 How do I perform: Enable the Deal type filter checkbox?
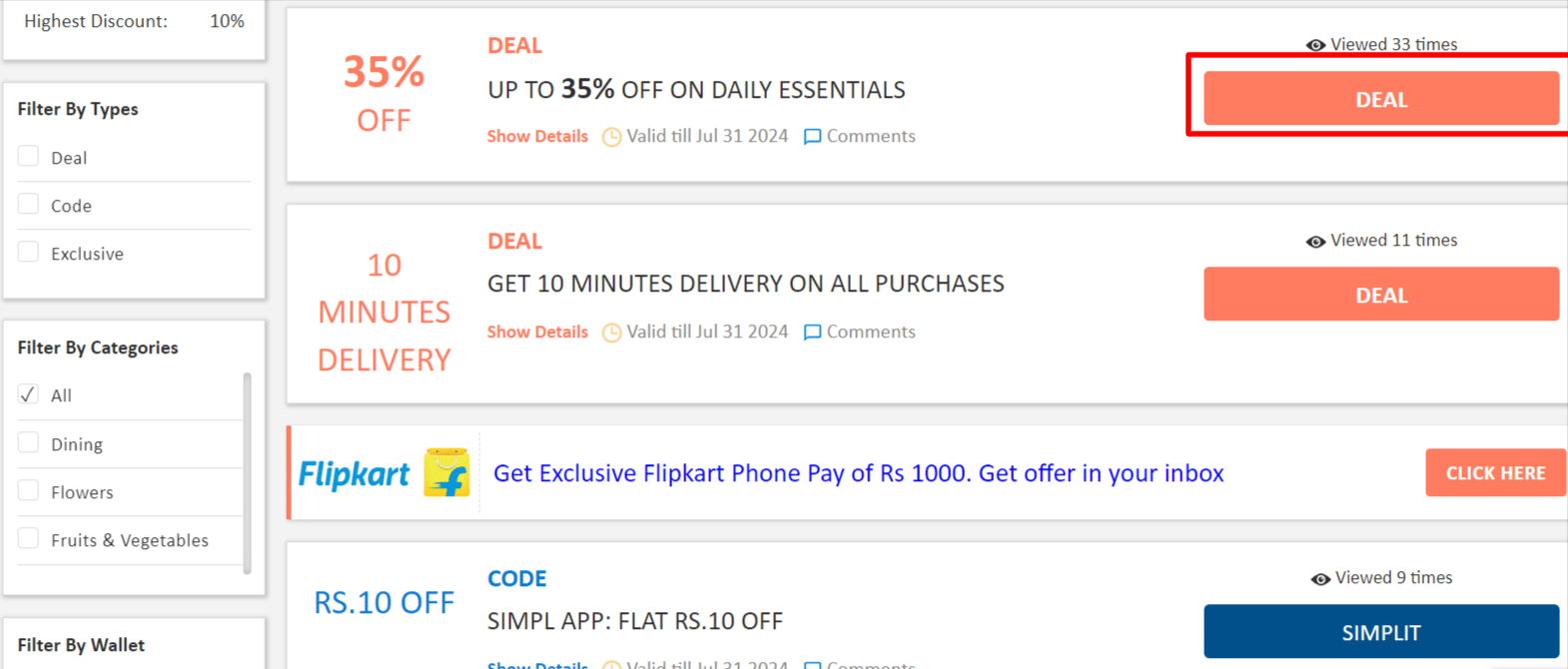(x=29, y=157)
